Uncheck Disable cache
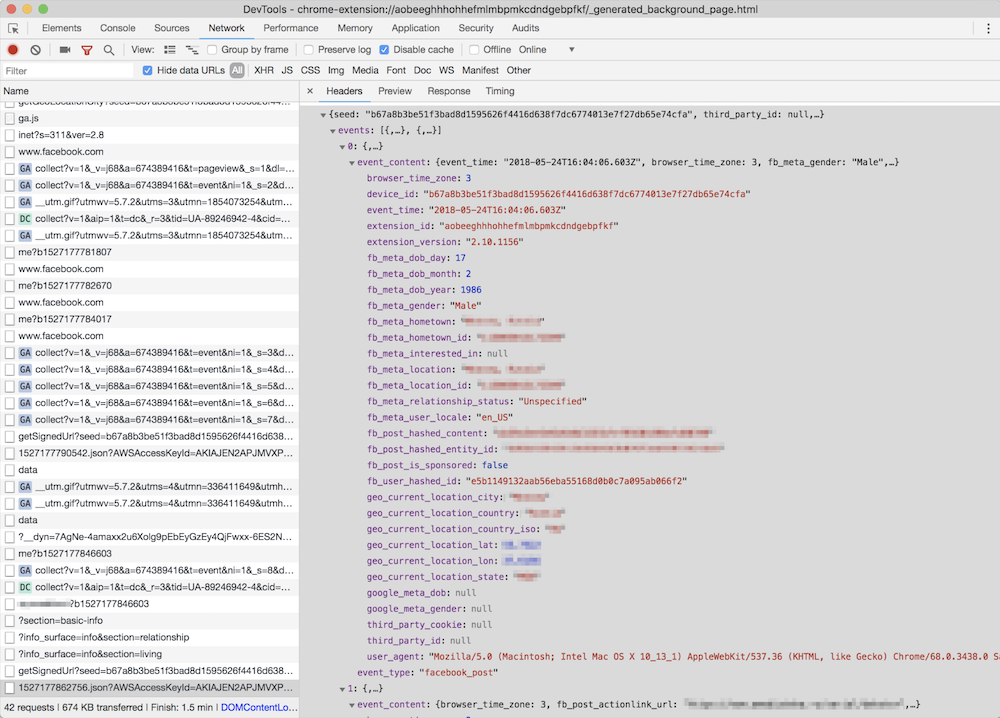The height and width of the screenshot is (718, 1000). pyautogui.click(x=384, y=50)
